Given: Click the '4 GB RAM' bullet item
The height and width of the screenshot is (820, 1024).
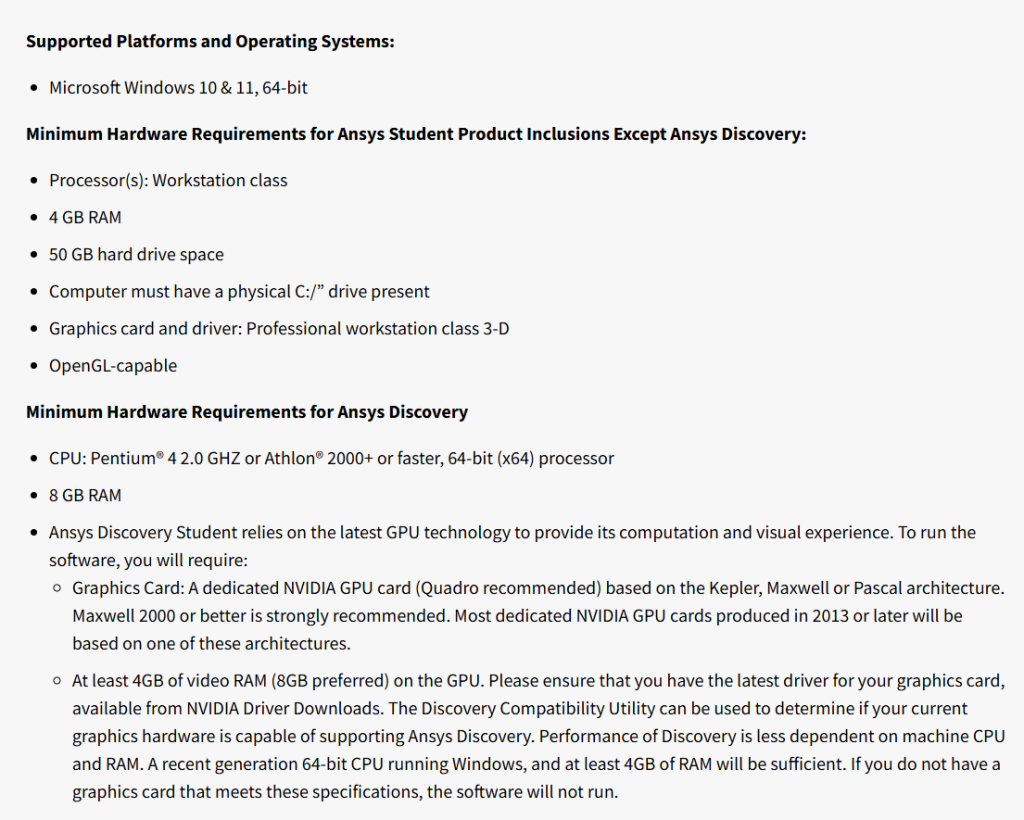Looking at the screenshot, I should (x=85, y=217).
